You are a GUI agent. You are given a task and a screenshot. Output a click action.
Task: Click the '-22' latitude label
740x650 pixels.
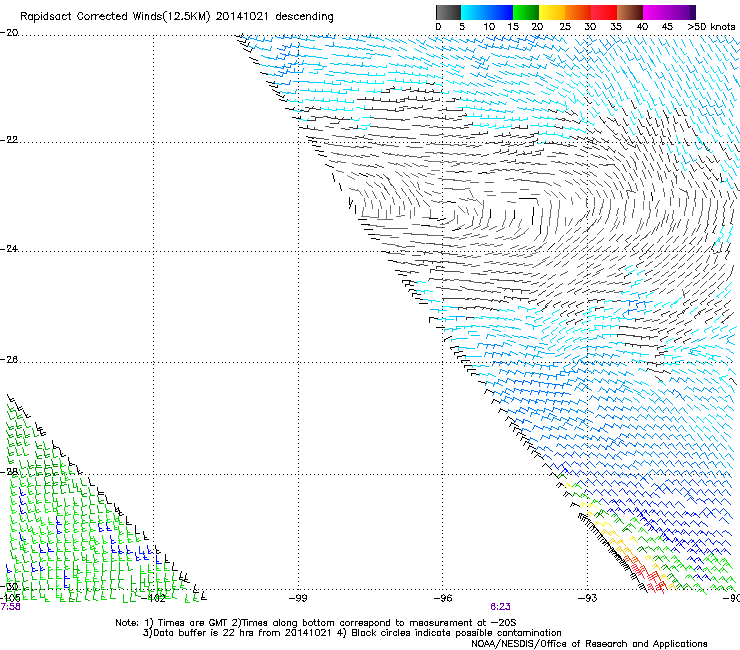click(9, 140)
